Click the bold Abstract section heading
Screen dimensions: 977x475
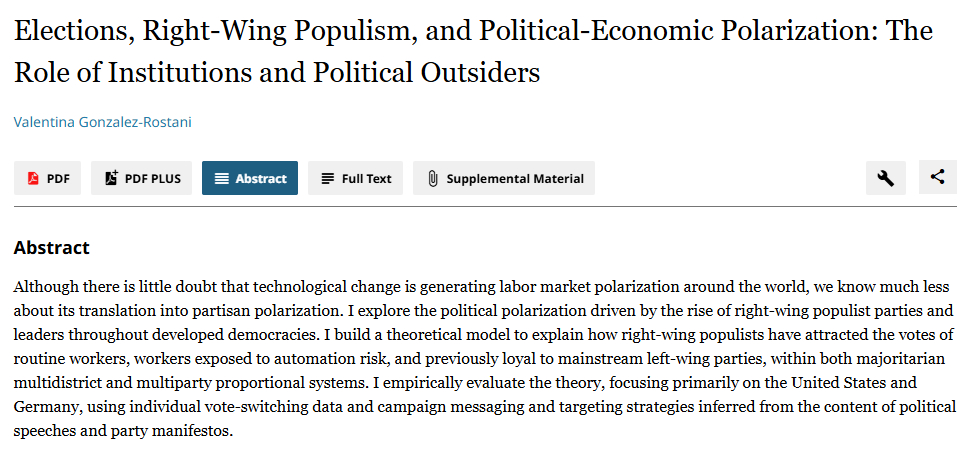point(52,247)
